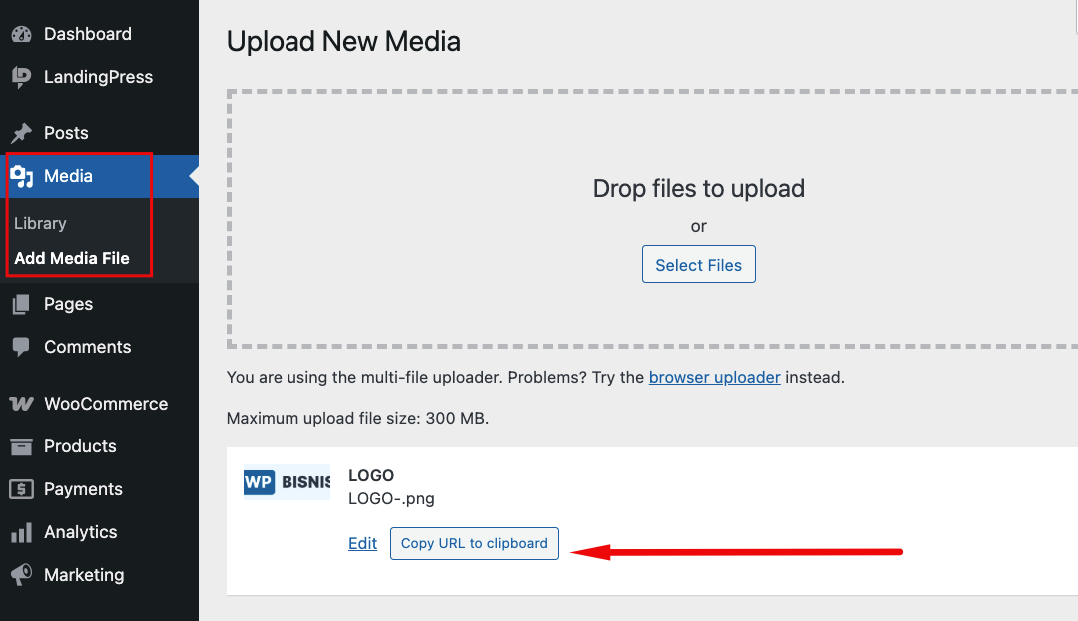Click the Analytics bar chart icon

21,532
